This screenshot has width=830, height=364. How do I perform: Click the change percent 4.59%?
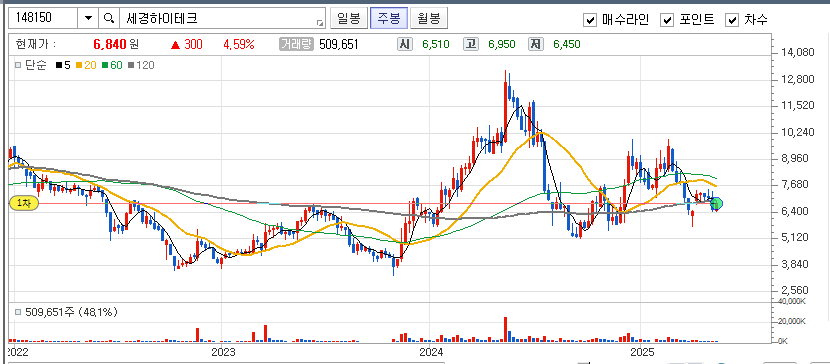[239, 44]
